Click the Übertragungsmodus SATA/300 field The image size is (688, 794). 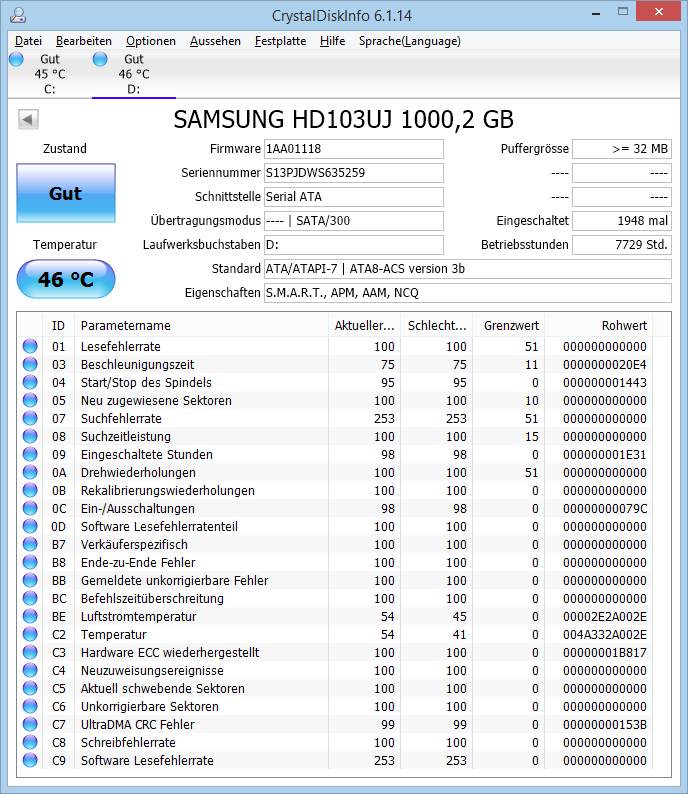click(353, 221)
